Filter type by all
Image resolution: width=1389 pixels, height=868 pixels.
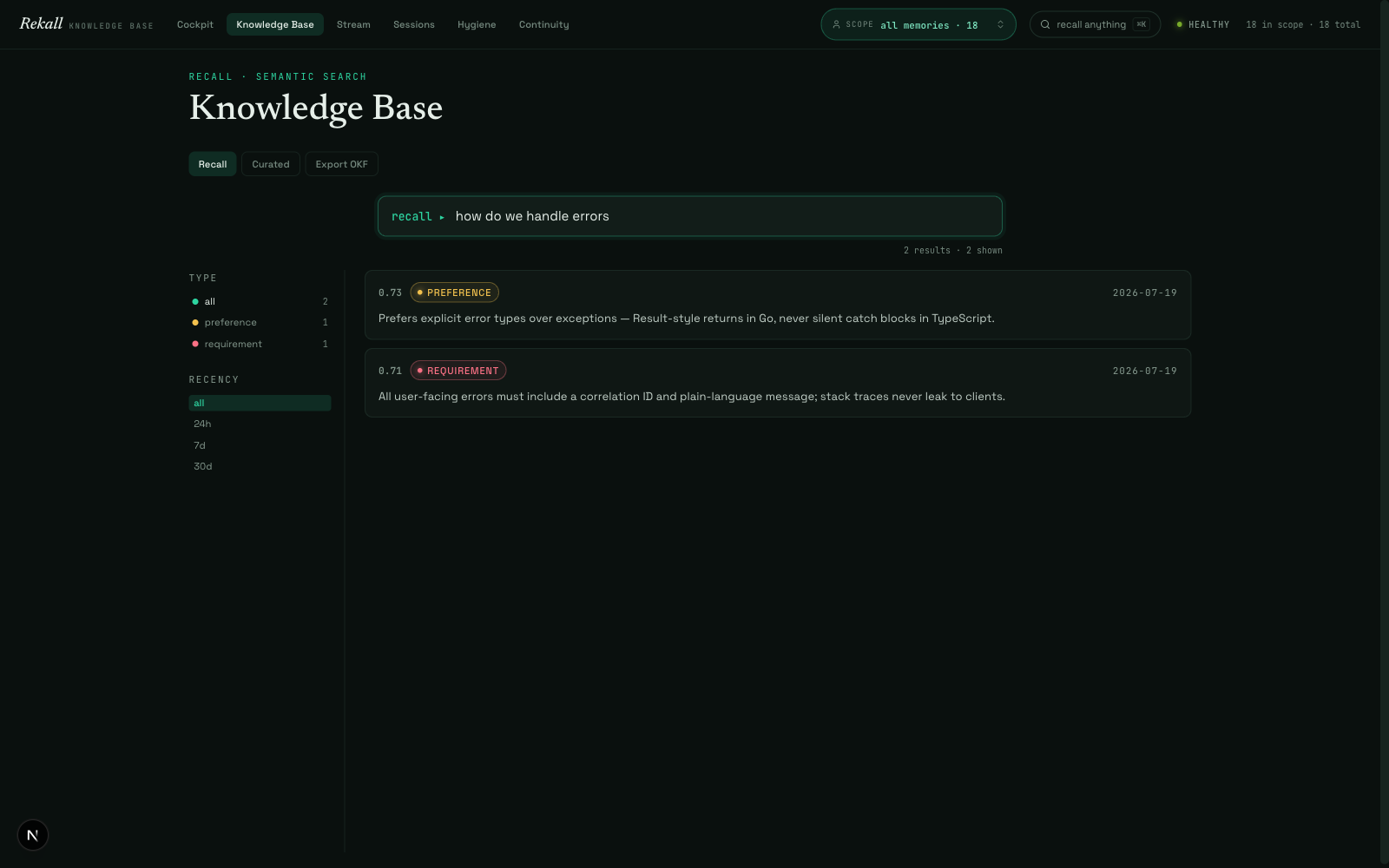click(260, 301)
